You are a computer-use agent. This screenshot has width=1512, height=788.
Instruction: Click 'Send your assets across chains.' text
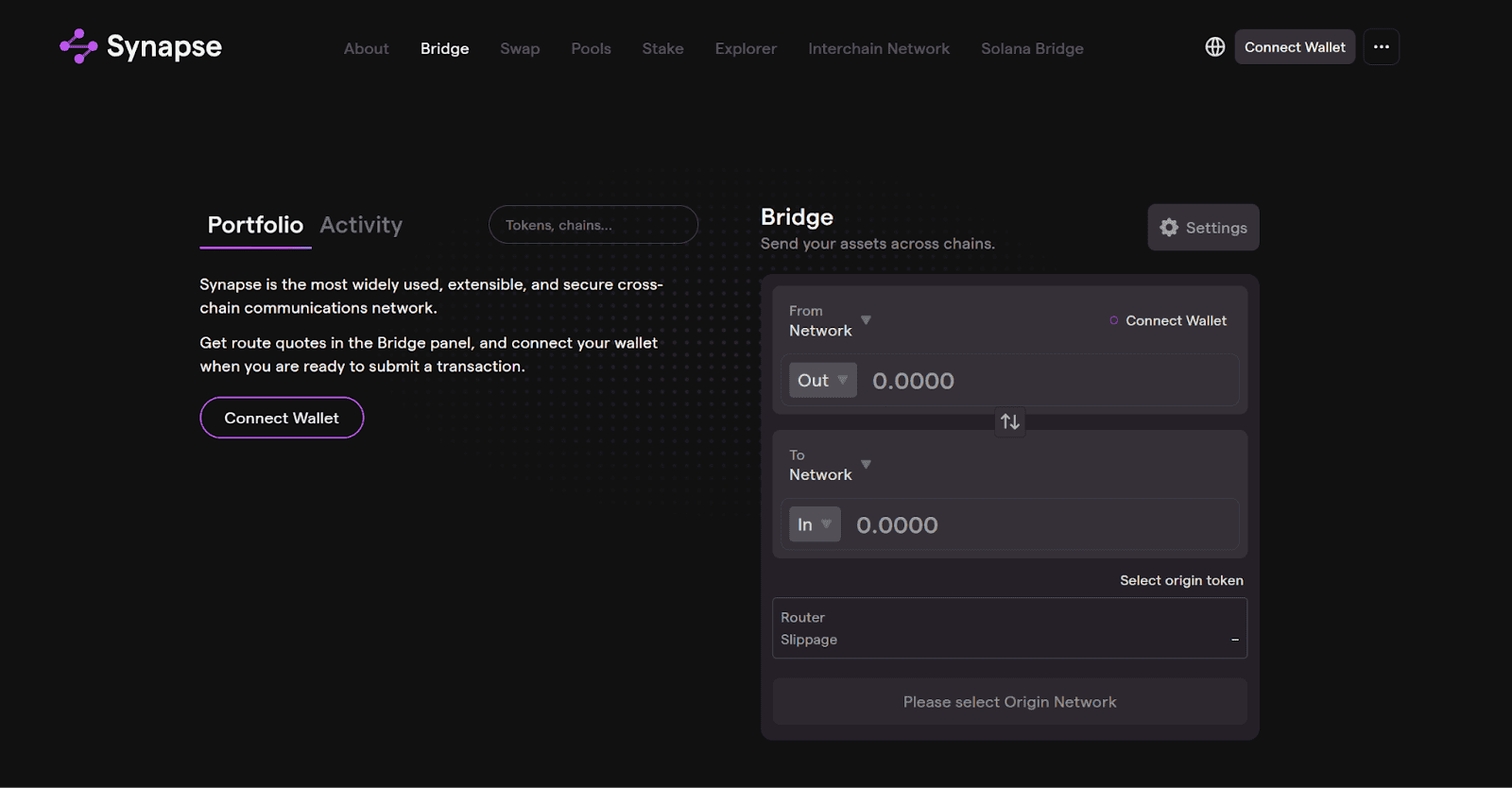(878, 244)
